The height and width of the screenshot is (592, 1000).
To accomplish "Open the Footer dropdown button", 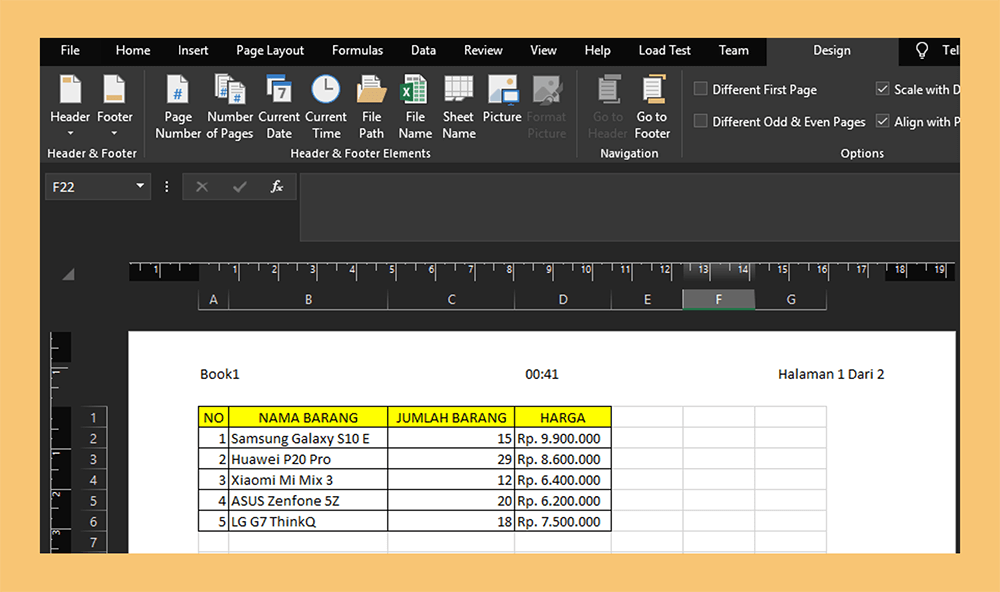I will (115, 105).
